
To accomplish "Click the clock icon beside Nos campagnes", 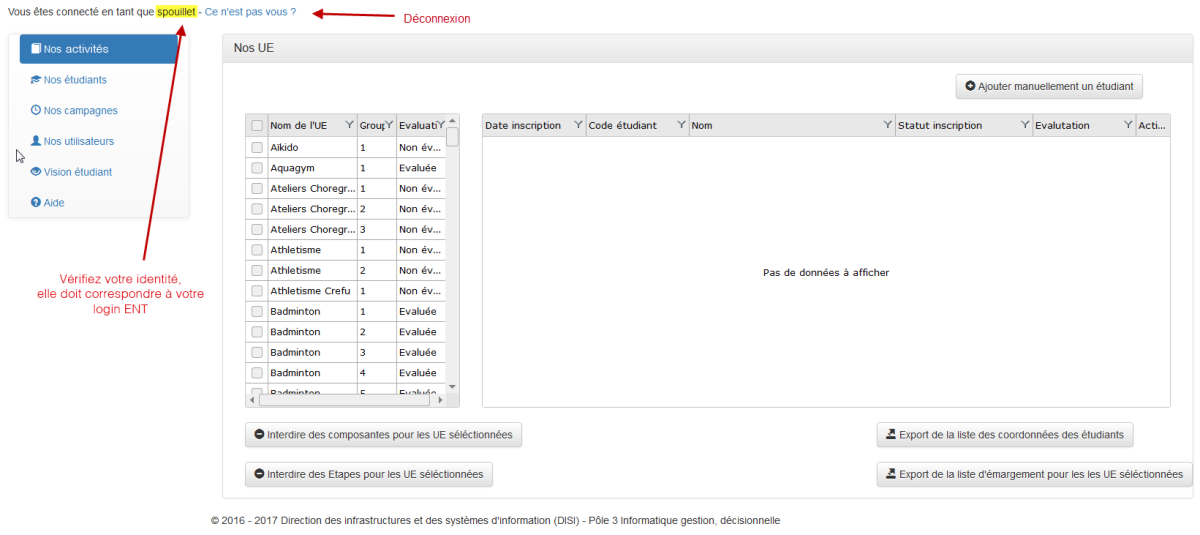I will click(36, 111).
